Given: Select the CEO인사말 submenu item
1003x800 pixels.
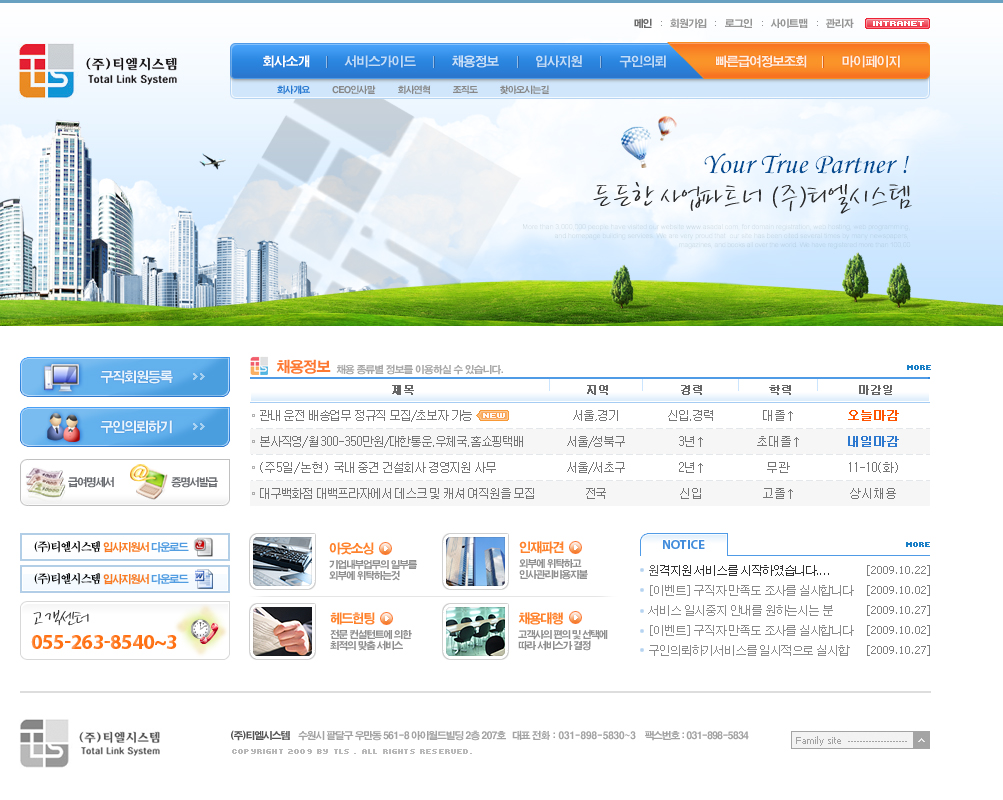Looking at the screenshot, I should click(x=354, y=90).
